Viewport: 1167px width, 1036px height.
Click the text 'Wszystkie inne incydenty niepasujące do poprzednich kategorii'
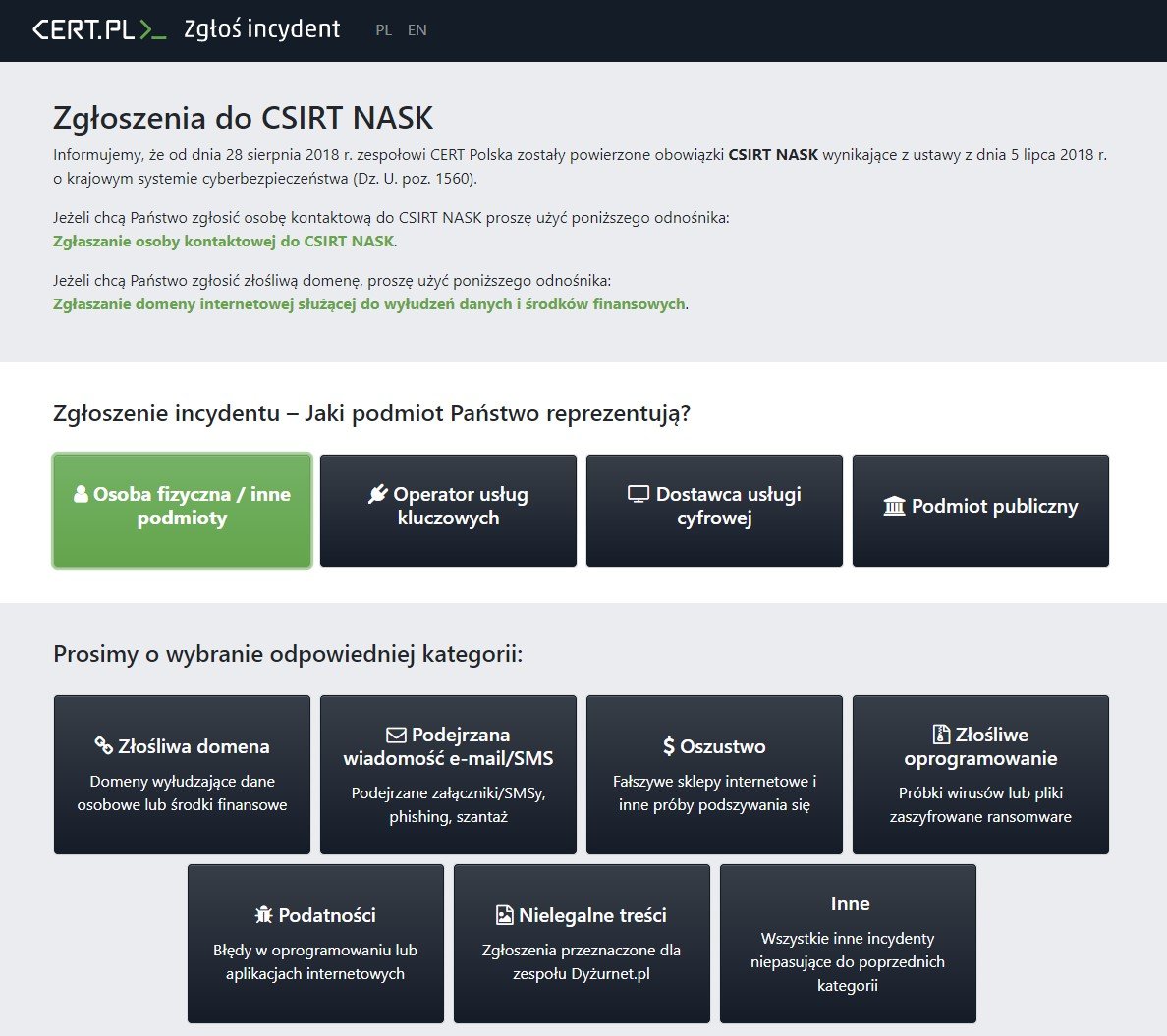(848, 961)
